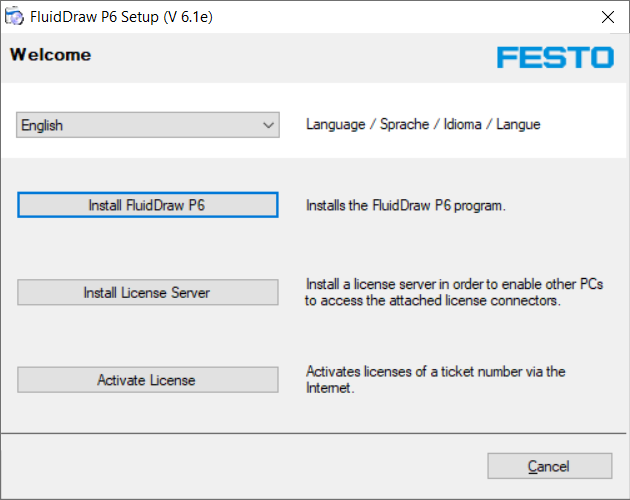Click the Language / Sprache / Idioma label
Screen dimensions: 630x500
point(422,125)
